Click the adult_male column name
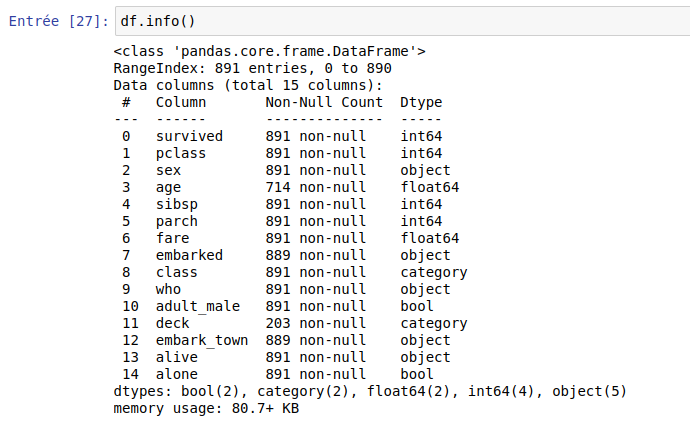 [x=197, y=306]
